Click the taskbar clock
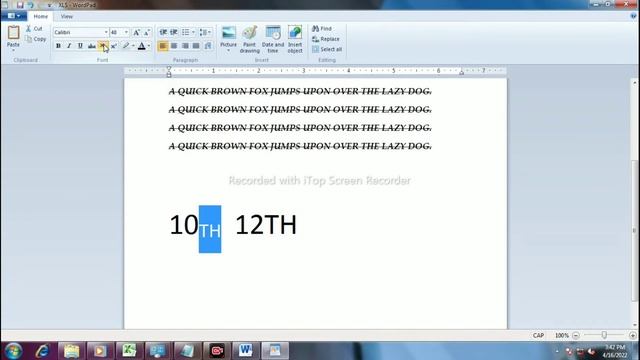Image resolution: width=640 pixels, height=360 pixels. click(615, 351)
